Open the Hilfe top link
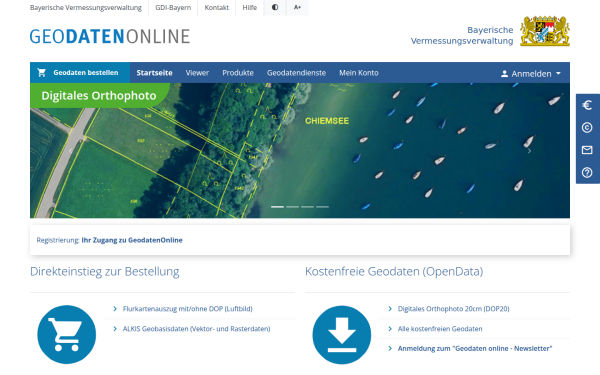The width and height of the screenshot is (600, 375). point(249,8)
